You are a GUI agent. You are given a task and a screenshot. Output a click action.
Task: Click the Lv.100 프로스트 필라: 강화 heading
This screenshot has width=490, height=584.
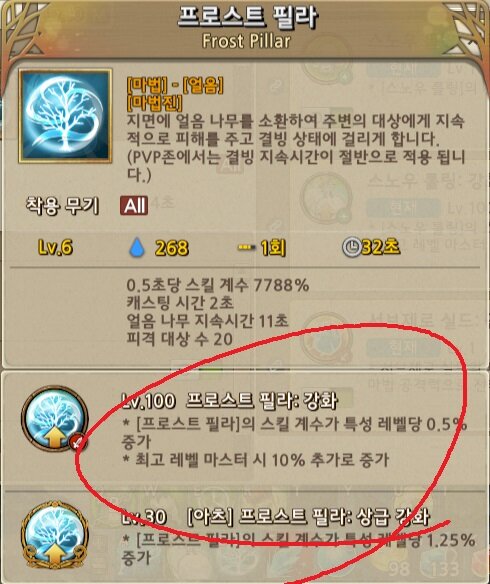230,401
